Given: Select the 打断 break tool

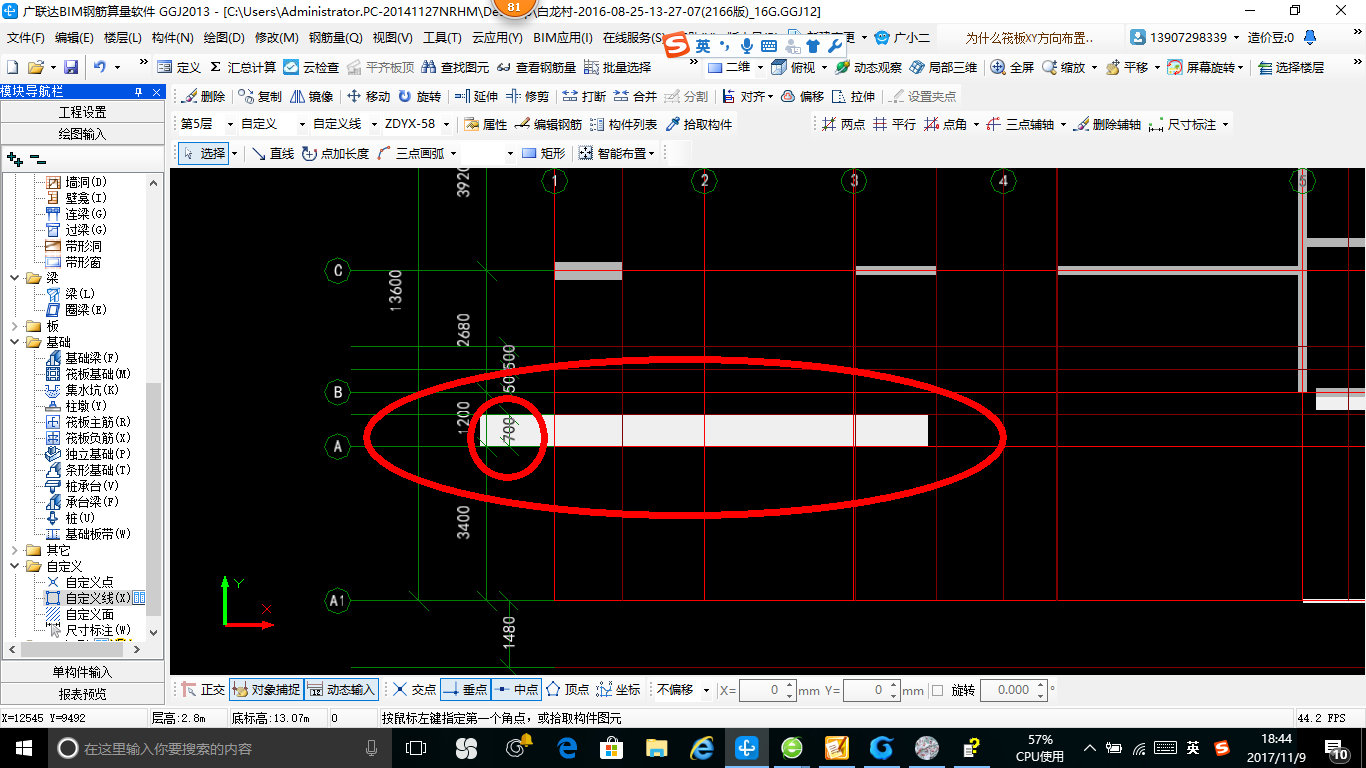Looking at the screenshot, I should tap(584, 97).
